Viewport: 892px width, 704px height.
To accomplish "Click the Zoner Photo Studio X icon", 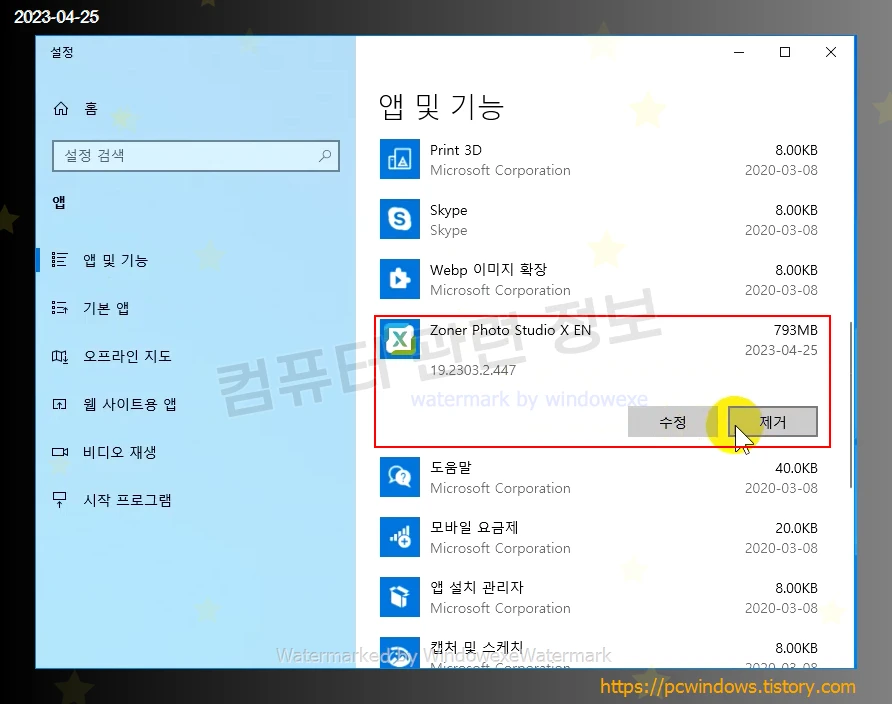I will [400, 339].
